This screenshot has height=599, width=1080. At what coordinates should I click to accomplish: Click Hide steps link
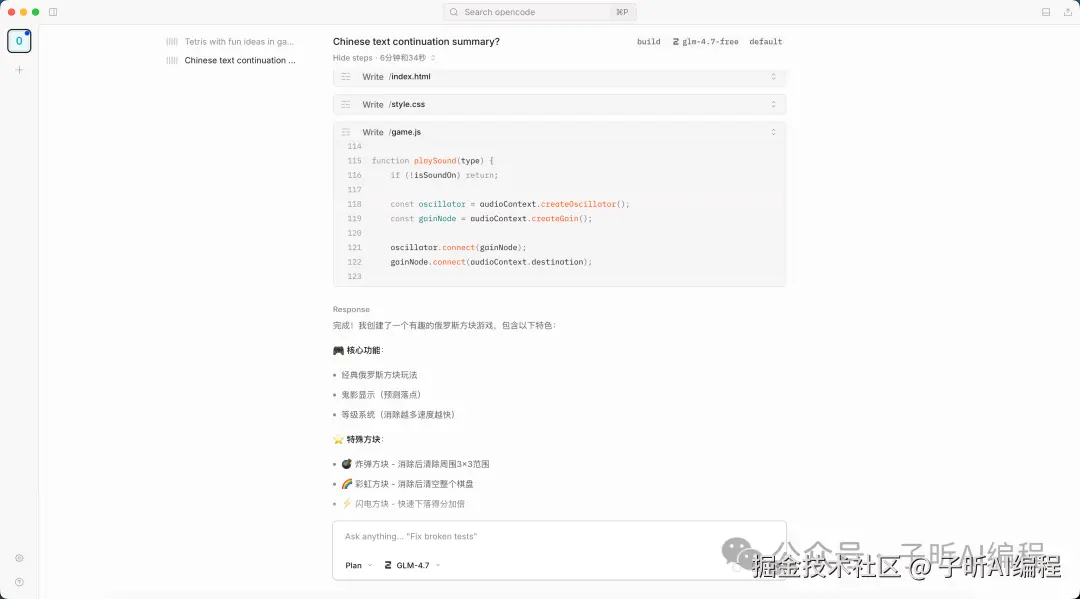pos(353,59)
